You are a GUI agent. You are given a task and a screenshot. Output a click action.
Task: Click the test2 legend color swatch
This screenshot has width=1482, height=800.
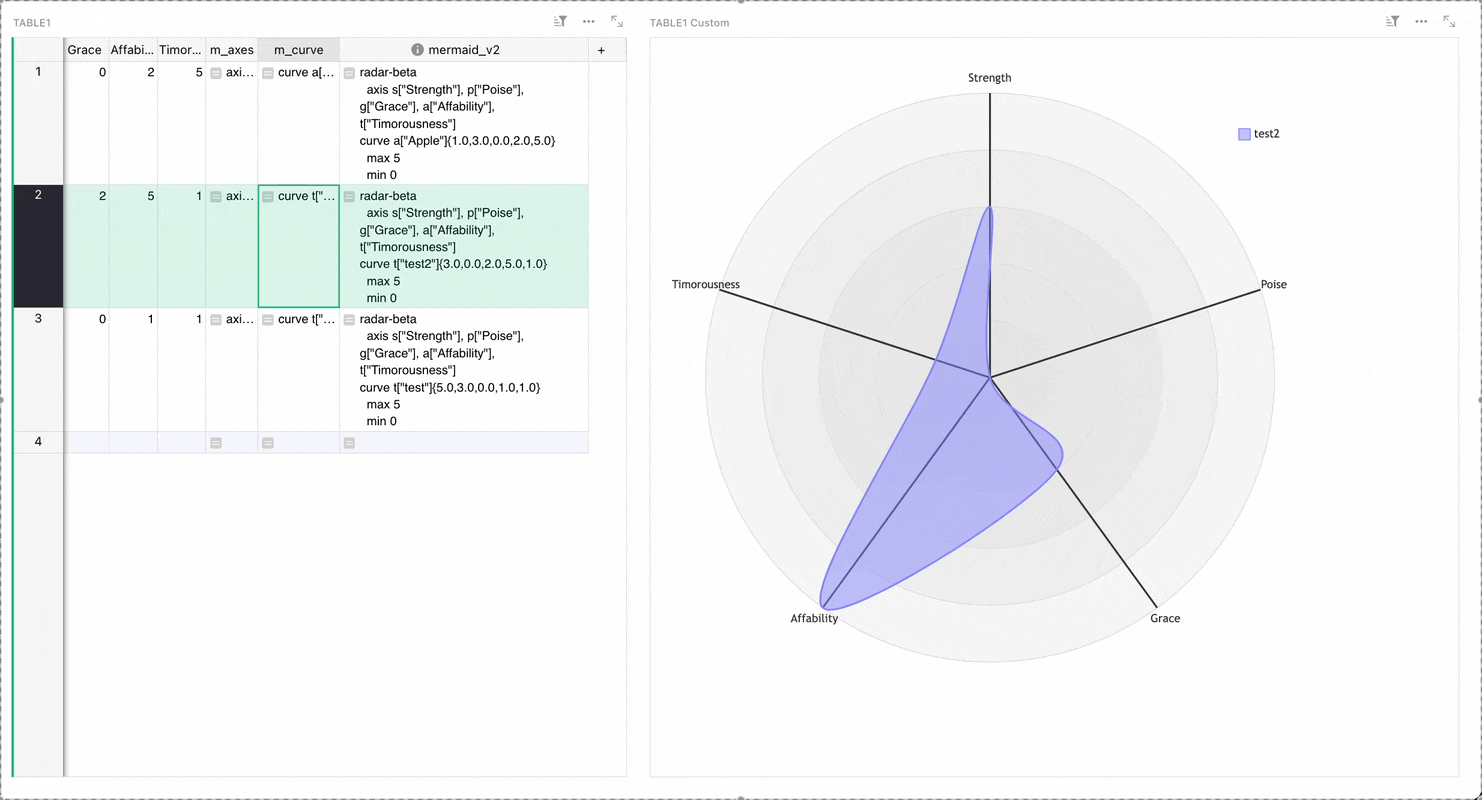1243,133
